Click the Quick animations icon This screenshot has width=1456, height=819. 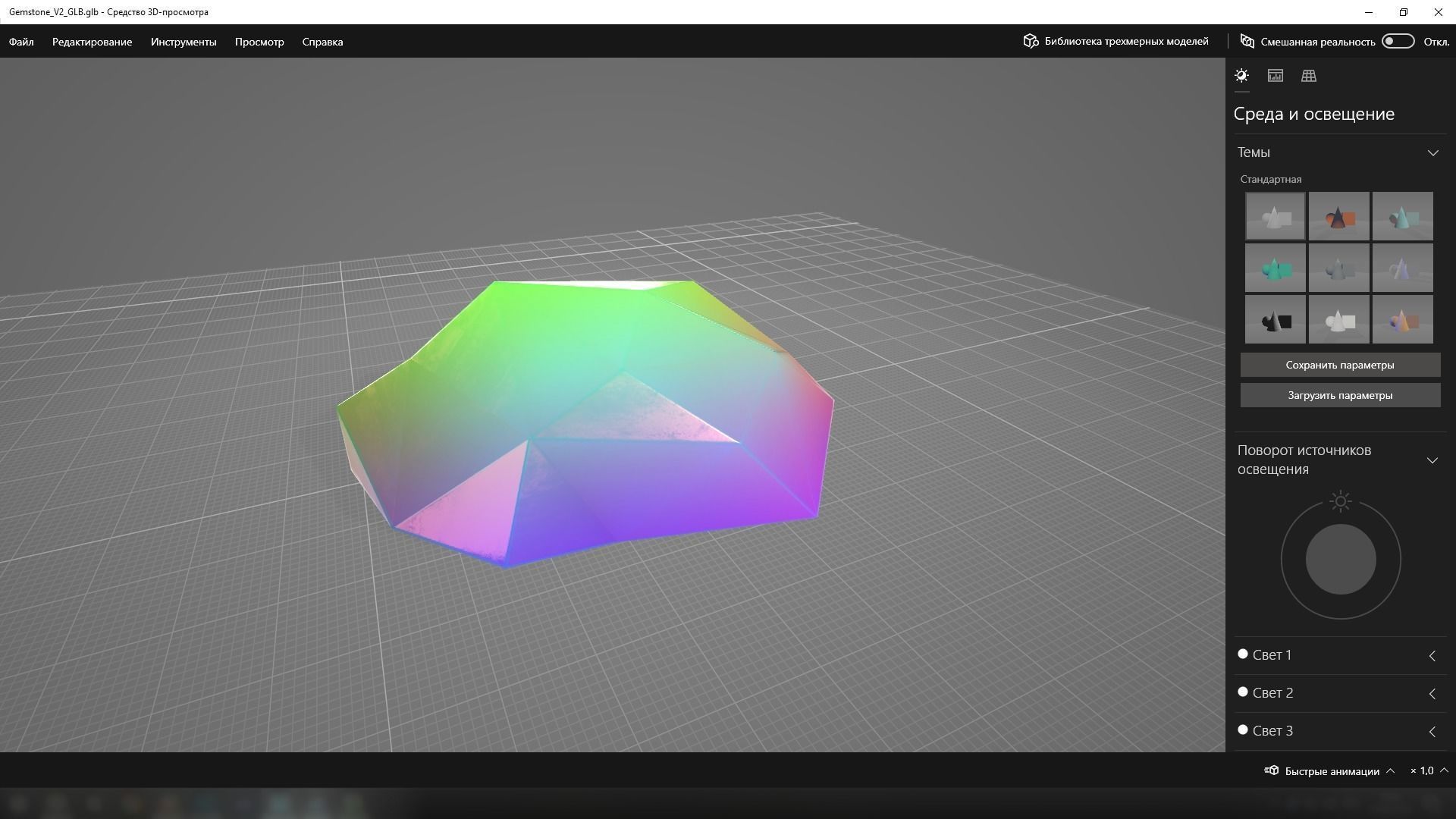[x=1272, y=770]
